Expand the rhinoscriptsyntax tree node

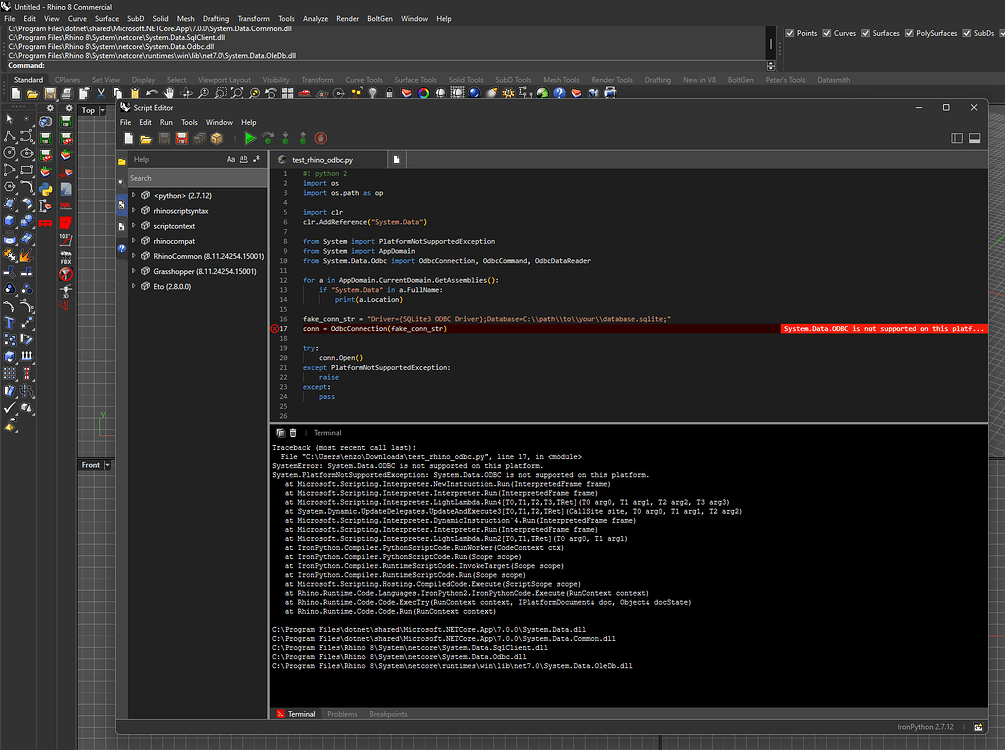pyautogui.click(x=134, y=211)
